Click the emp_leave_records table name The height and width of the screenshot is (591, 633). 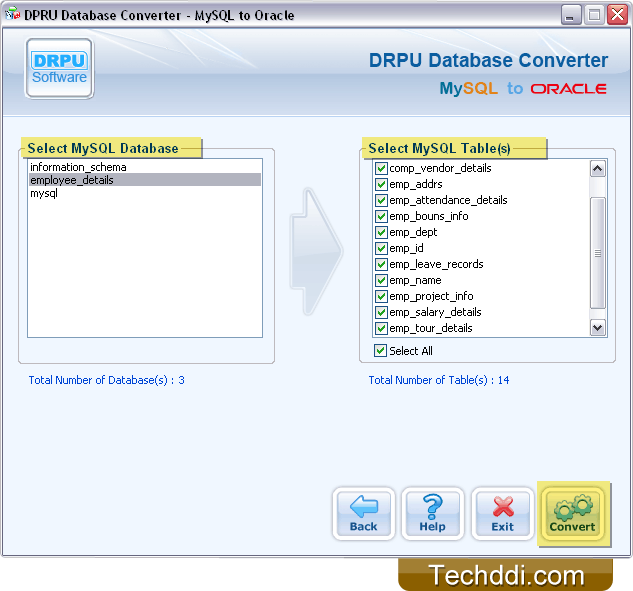pyautogui.click(x=436, y=264)
